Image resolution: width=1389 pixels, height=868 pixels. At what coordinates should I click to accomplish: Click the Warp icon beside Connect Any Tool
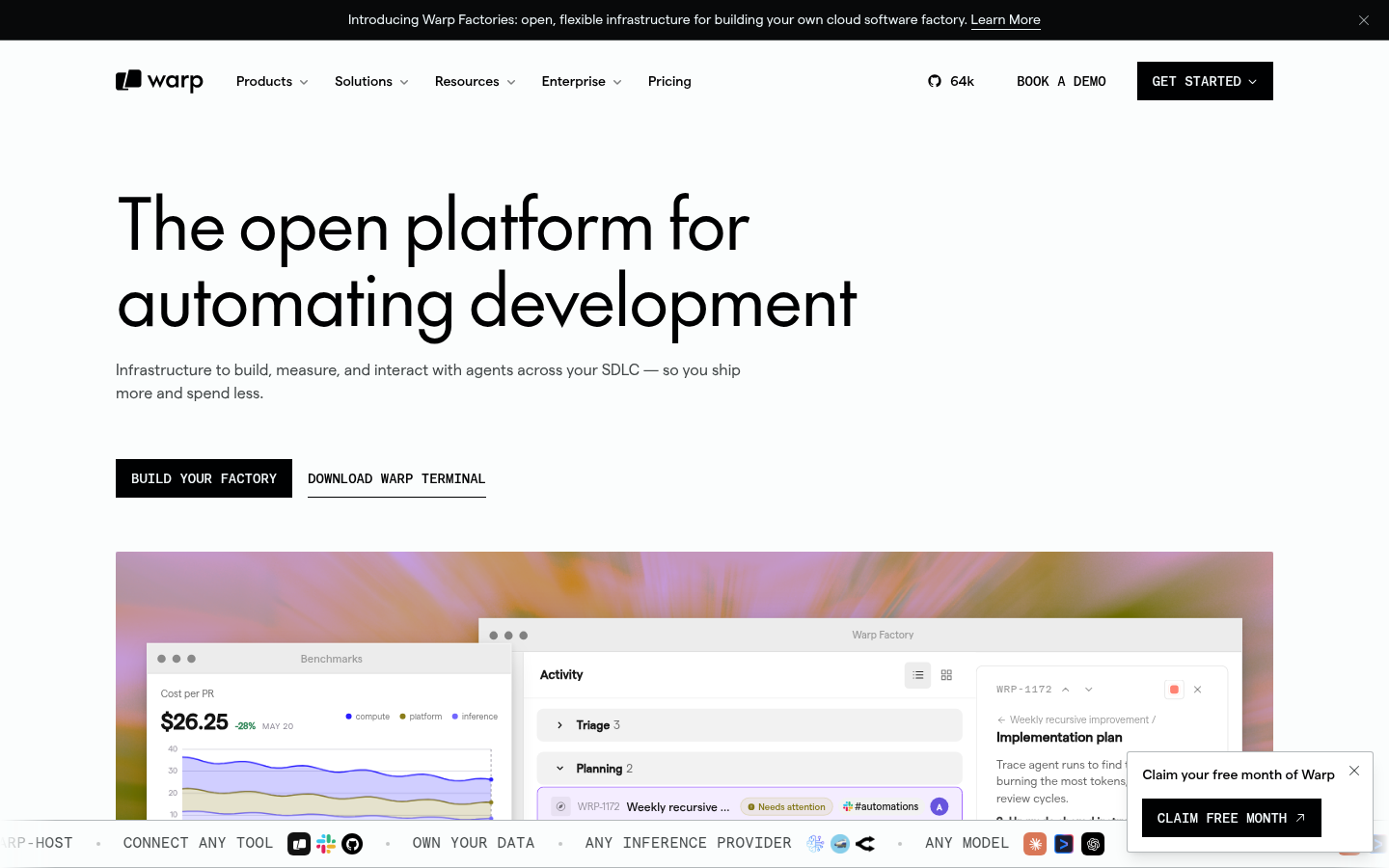[299, 844]
